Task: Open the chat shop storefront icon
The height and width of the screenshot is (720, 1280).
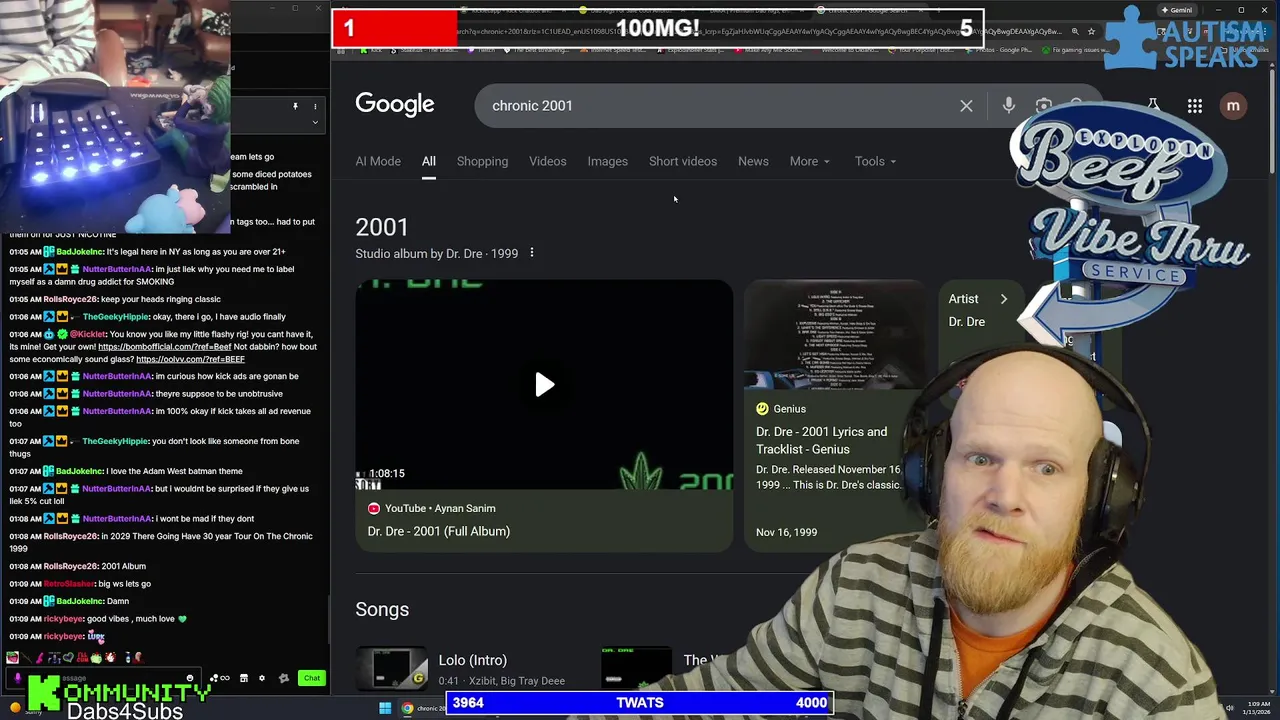Action: click(x=243, y=678)
